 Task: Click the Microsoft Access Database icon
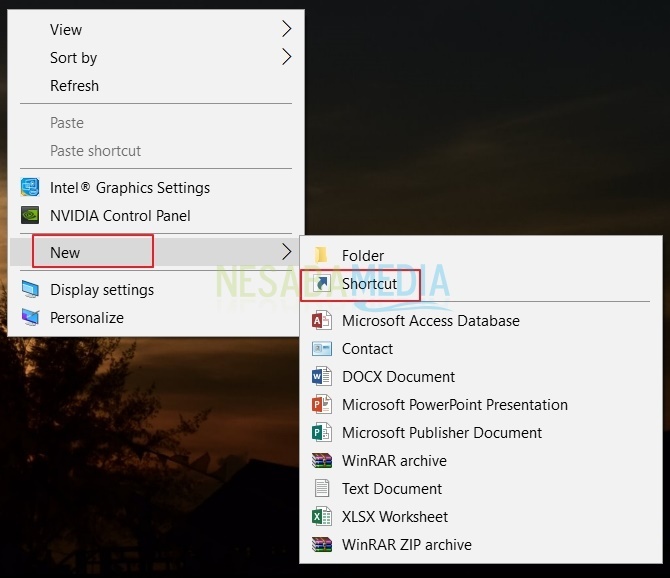click(x=322, y=321)
